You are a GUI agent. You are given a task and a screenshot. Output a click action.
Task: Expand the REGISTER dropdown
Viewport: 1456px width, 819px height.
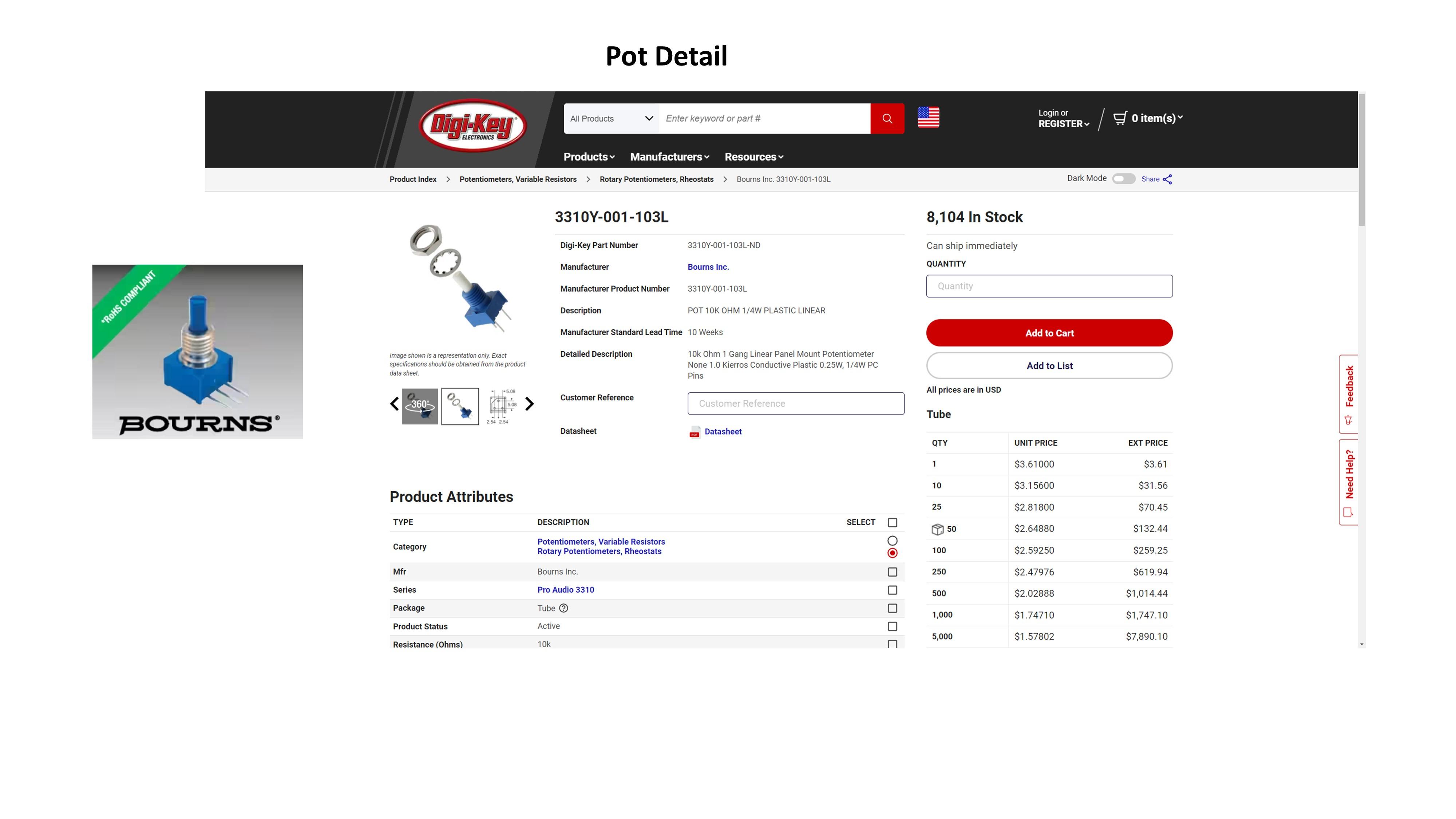[1063, 124]
